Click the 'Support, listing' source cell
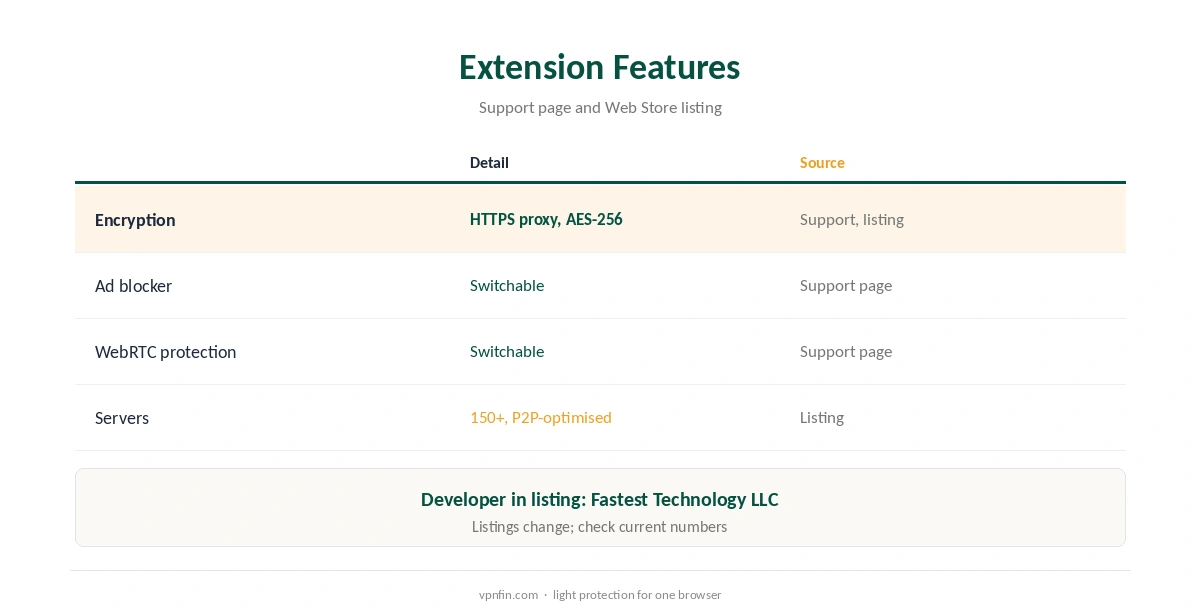 pyautogui.click(x=852, y=219)
